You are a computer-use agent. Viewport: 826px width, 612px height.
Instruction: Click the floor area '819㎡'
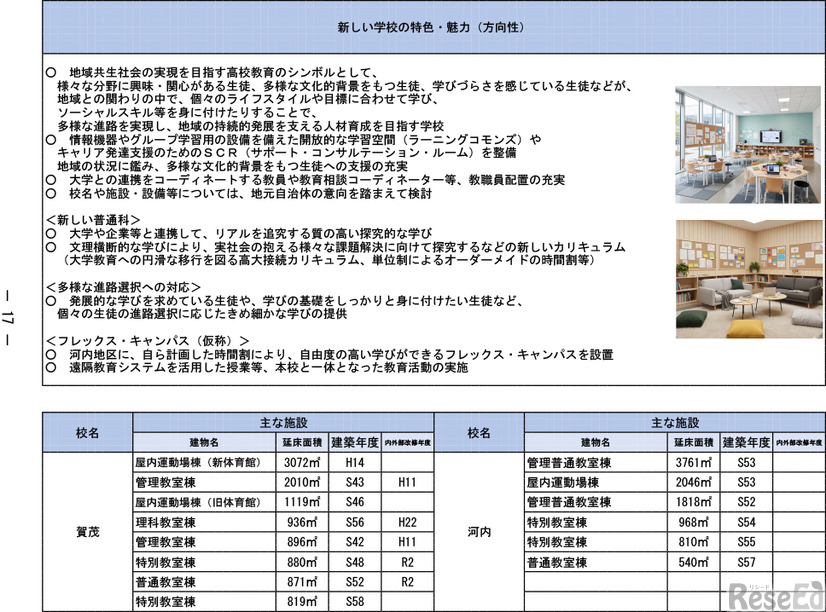pos(303,601)
